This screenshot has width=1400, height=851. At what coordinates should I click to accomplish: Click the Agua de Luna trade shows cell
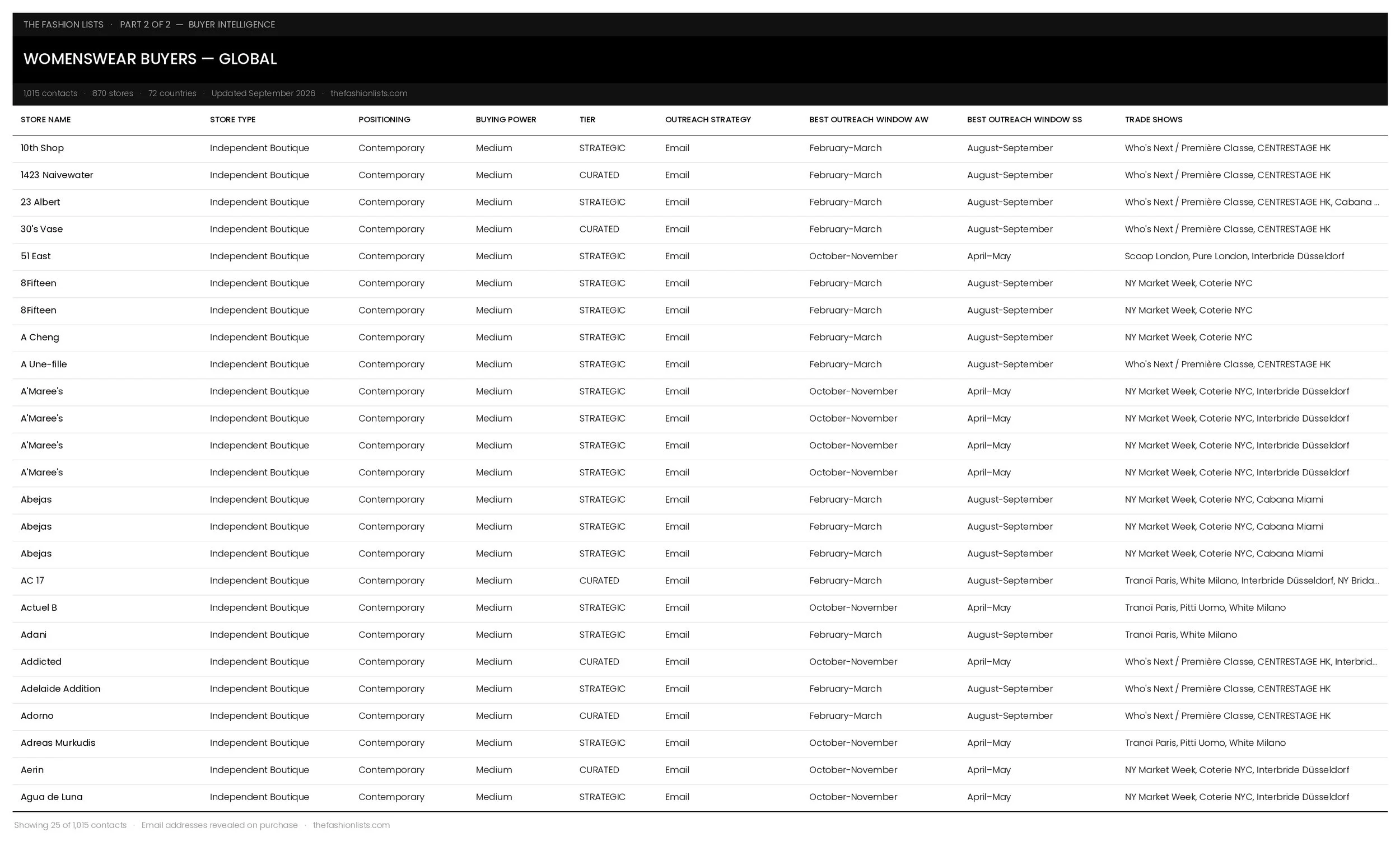(1237, 797)
